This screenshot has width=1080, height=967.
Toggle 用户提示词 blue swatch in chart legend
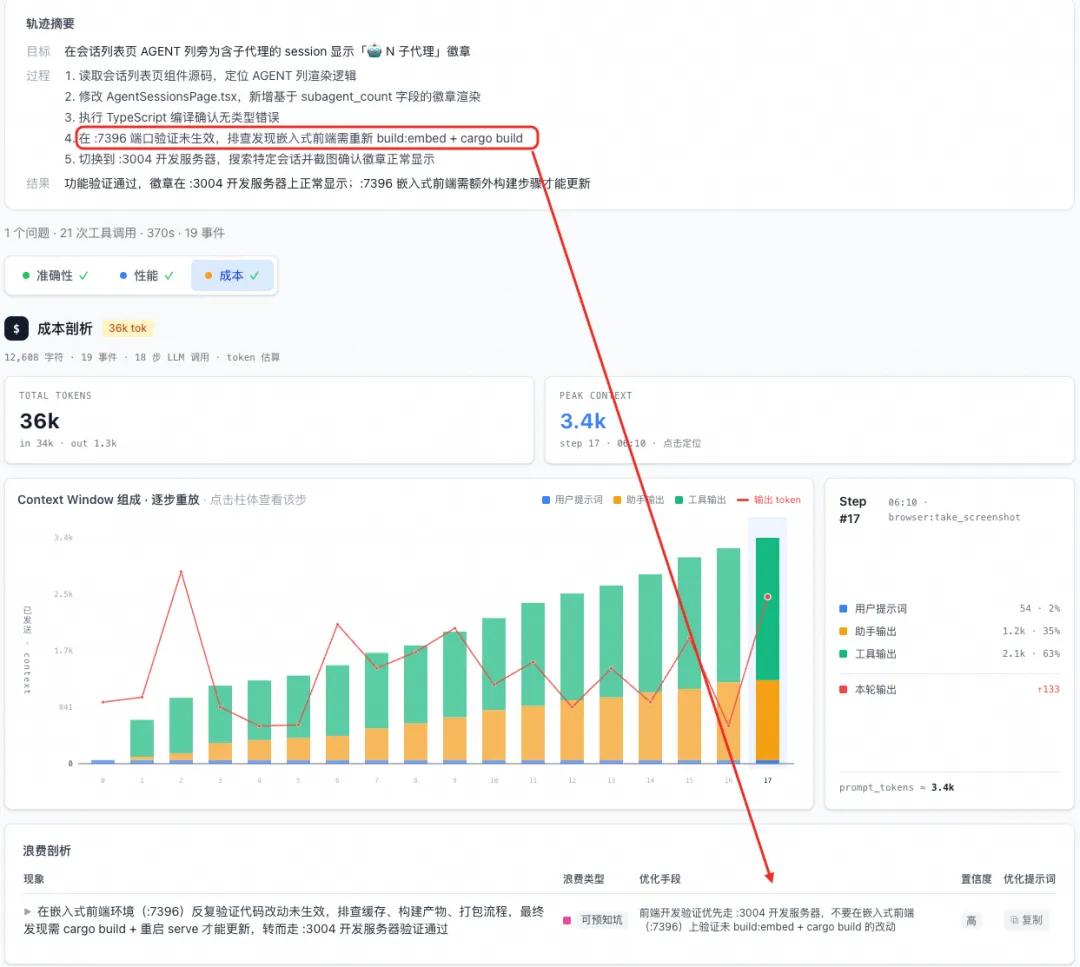pos(546,500)
